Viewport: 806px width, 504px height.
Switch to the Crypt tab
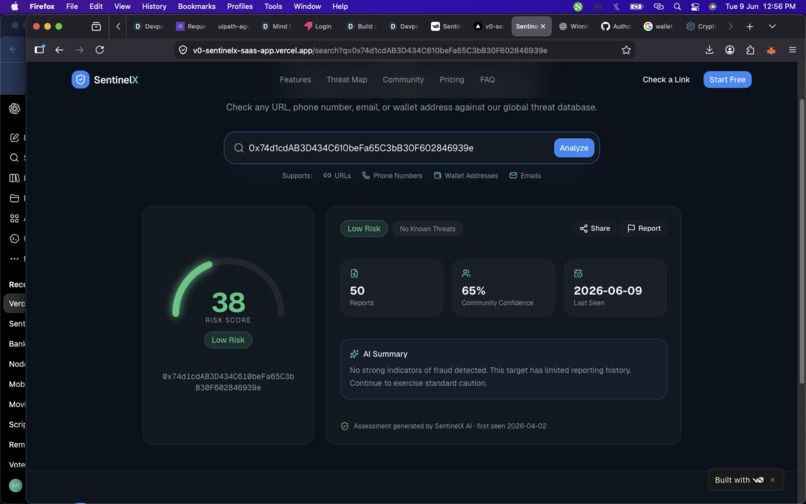click(x=701, y=26)
